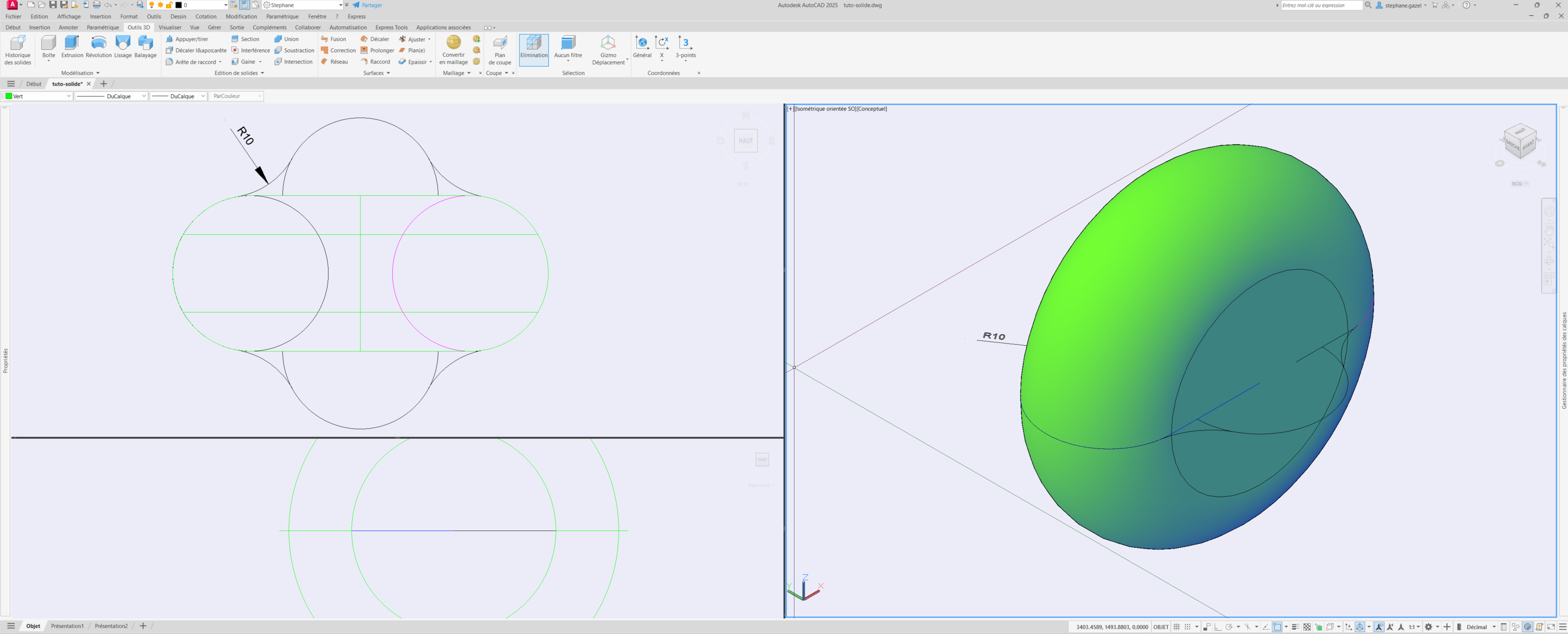Click the green Vert color swatch
Screen dimensions: 1568x634
point(9,96)
